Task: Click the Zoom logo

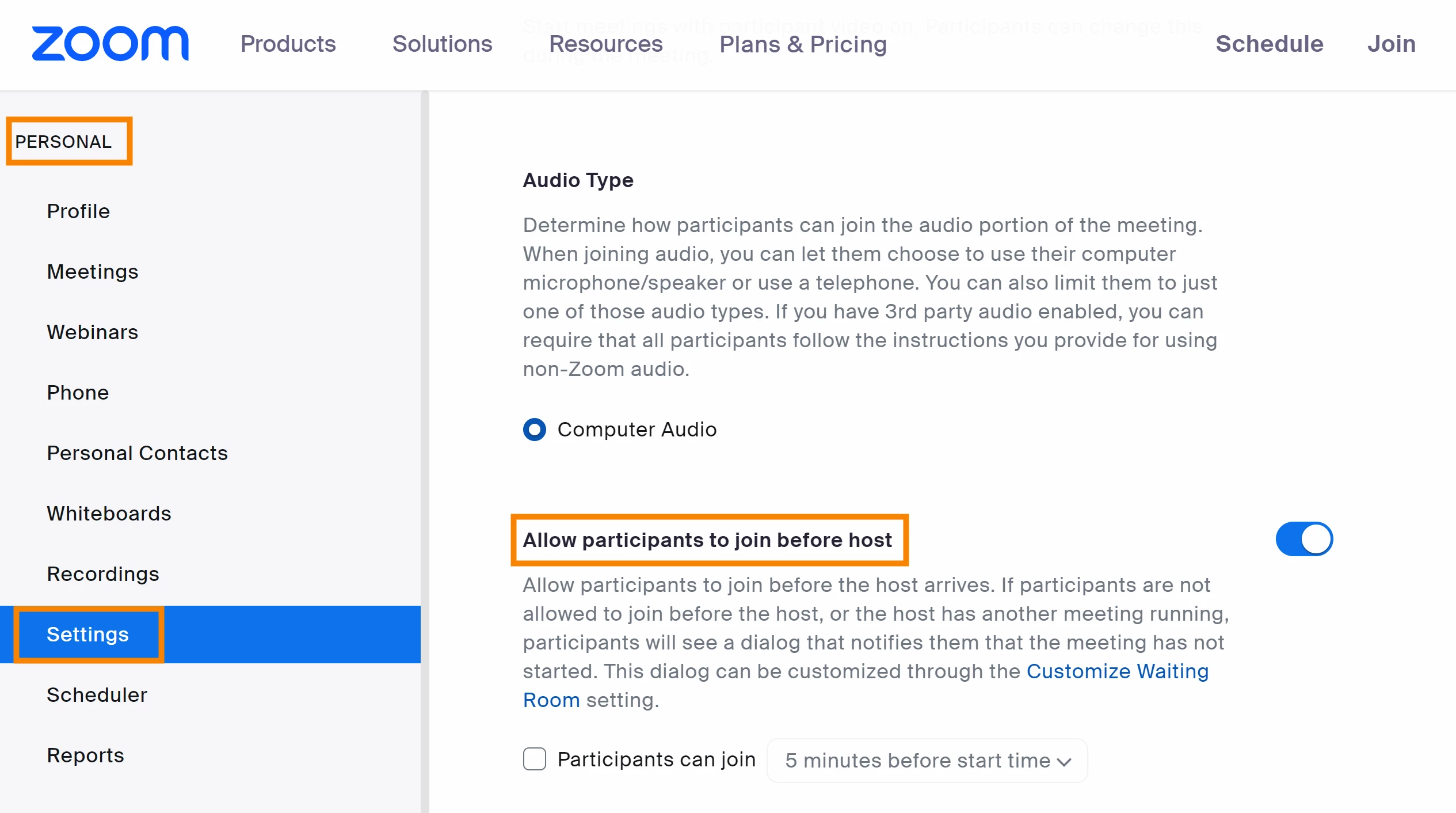Action: pos(110,44)
